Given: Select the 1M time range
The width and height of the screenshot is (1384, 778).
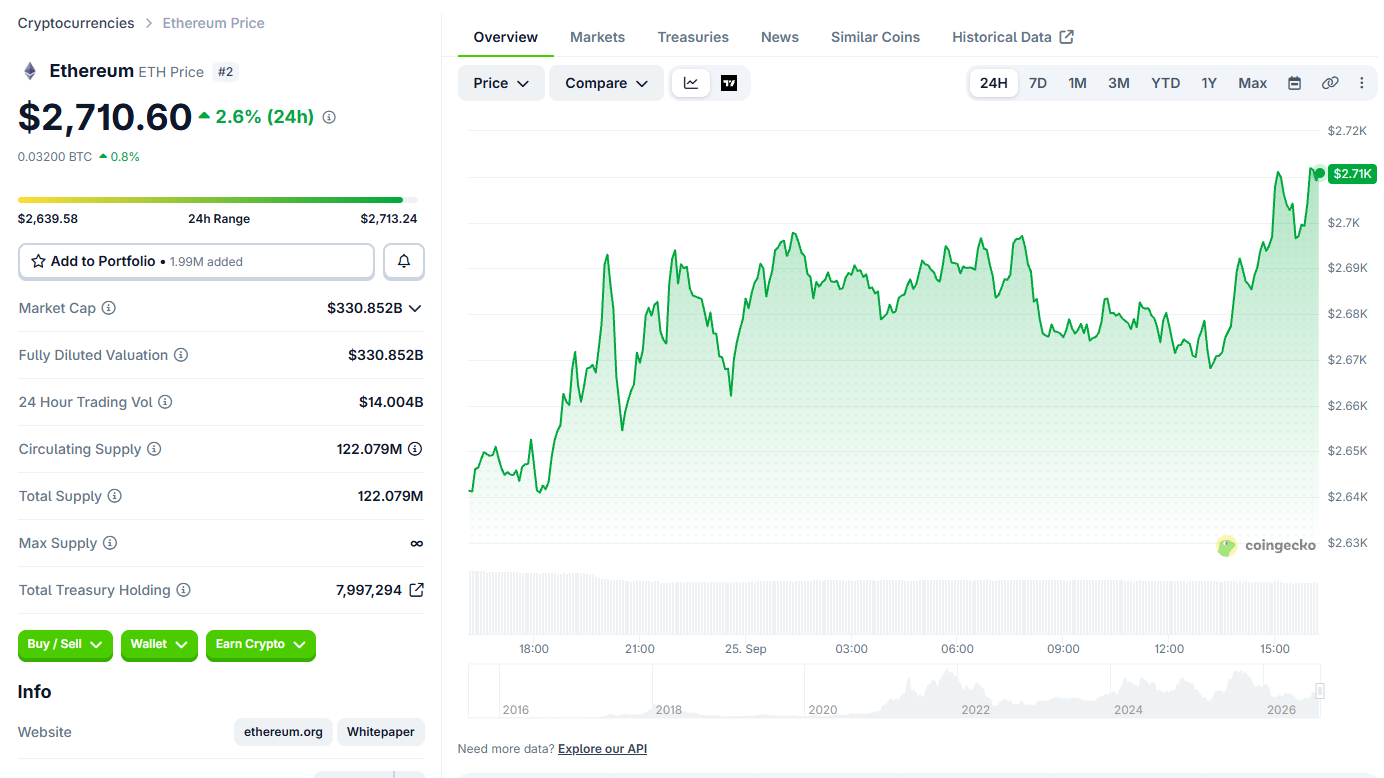Looking at the screenshot, I should coord(1077,83).
